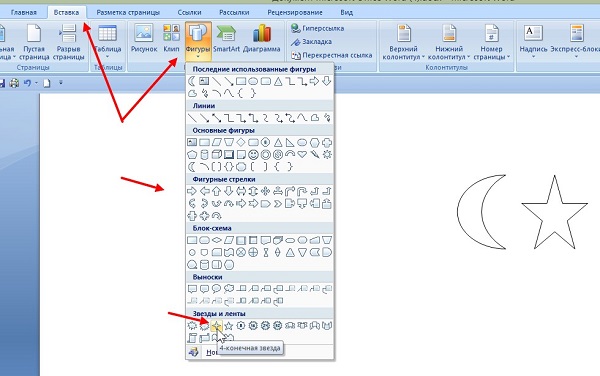The width and height of the screenshot is (600, 376).
Task: Choose the left-right arrow in Фигурные стрелки
Action: (241, 191)
